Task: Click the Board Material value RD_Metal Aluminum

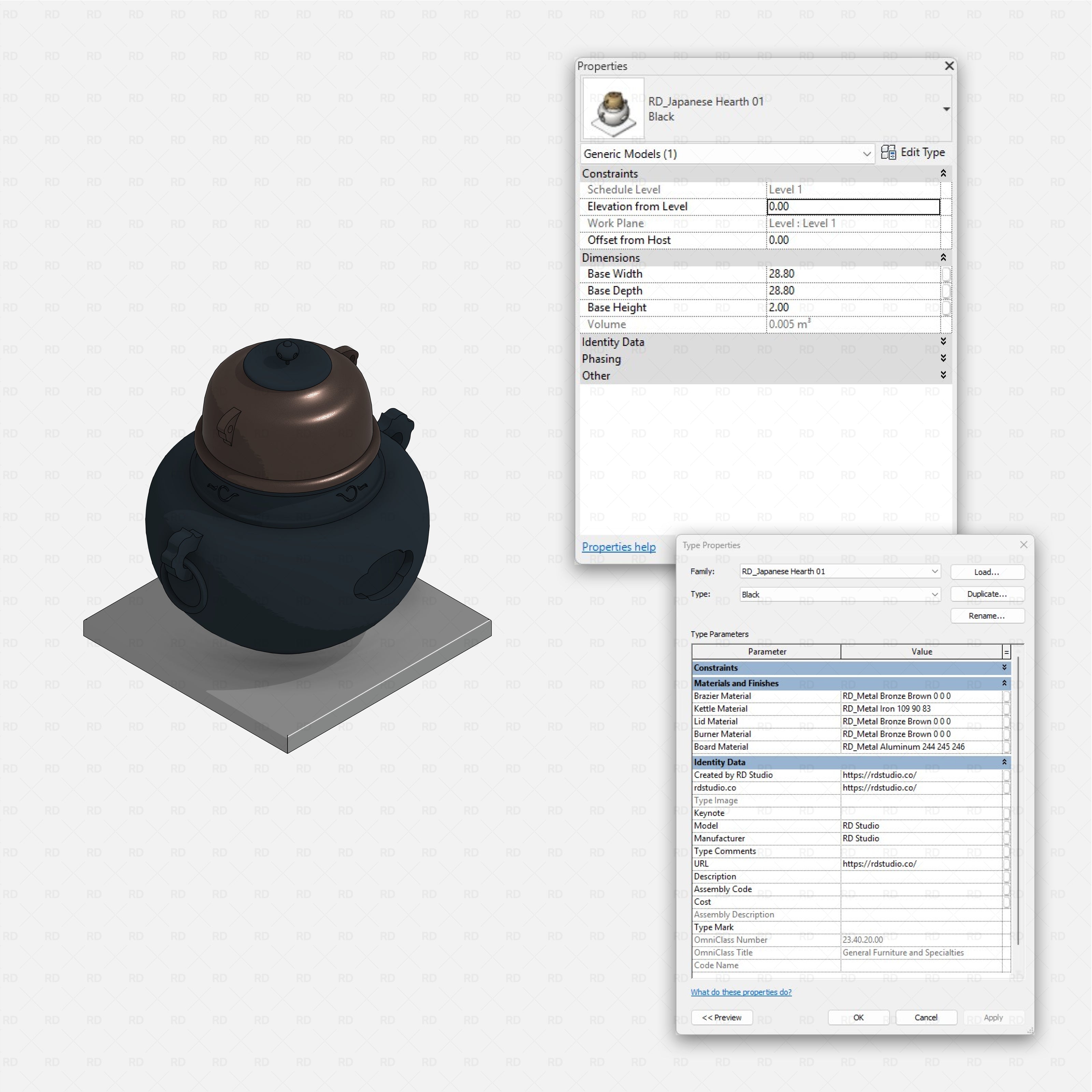Action: coord(921,747)
